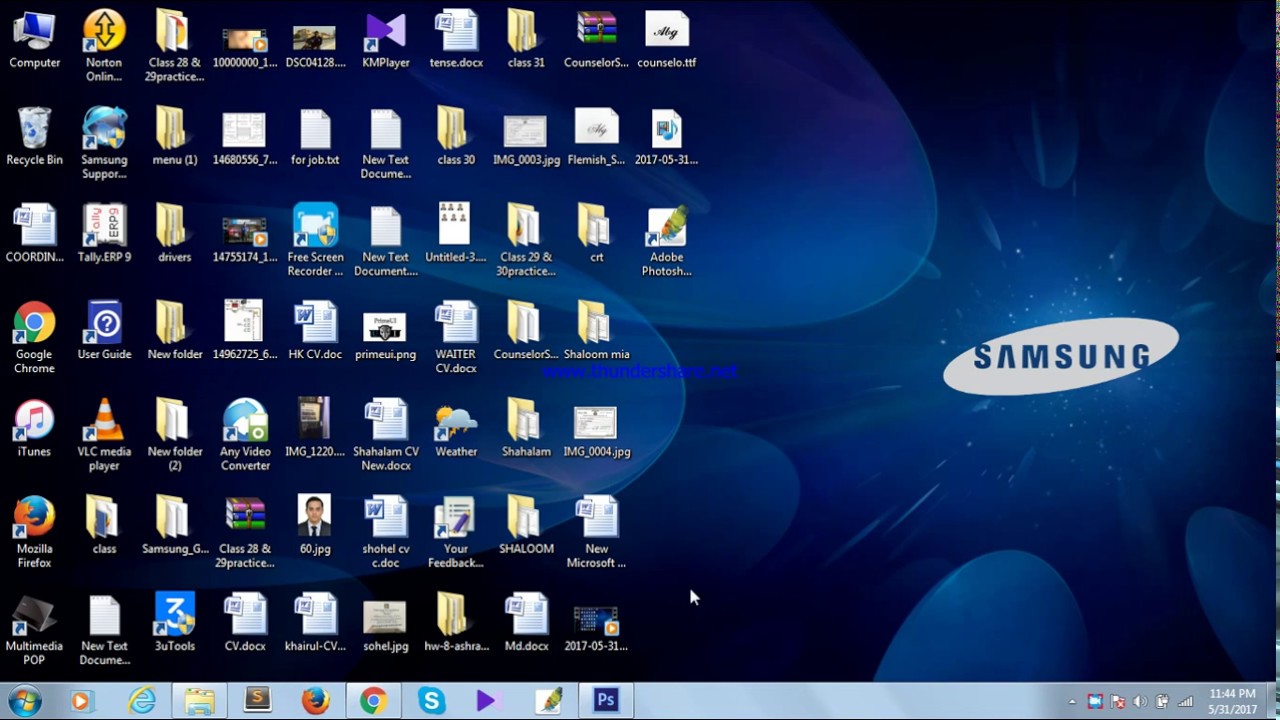This screenshot has width=1280, height=720.
Task: Open the Samsung_G folder
Action: pos(175,525)
